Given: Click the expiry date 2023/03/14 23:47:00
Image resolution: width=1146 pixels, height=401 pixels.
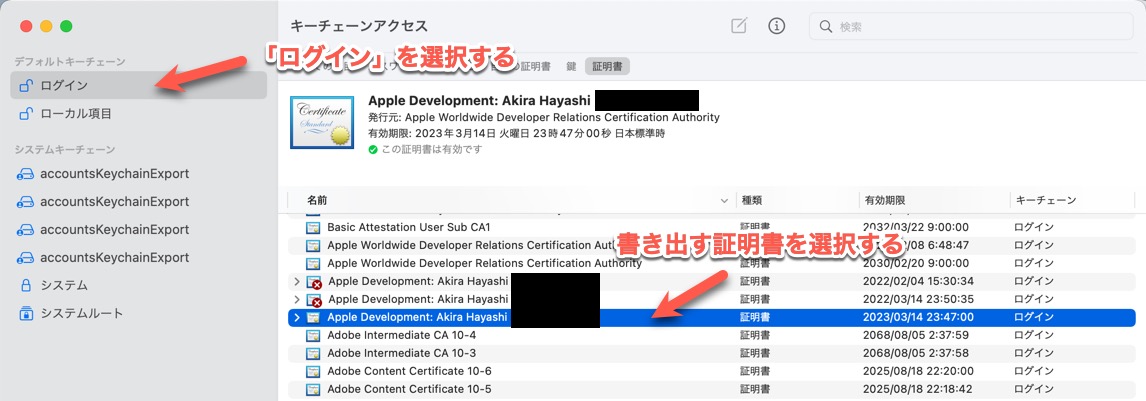Looking at the screenshot, I should point(919,317).
